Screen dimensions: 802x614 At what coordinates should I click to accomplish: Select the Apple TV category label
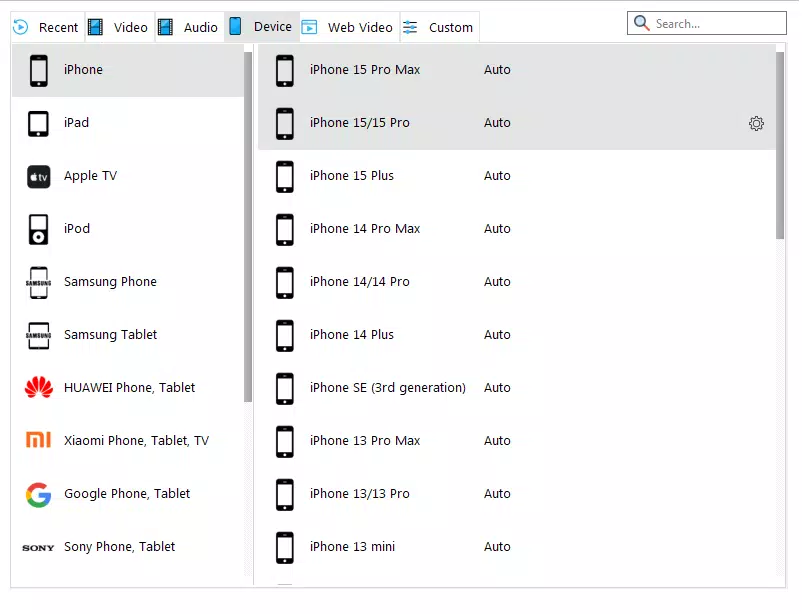click(x=90, y=176)
